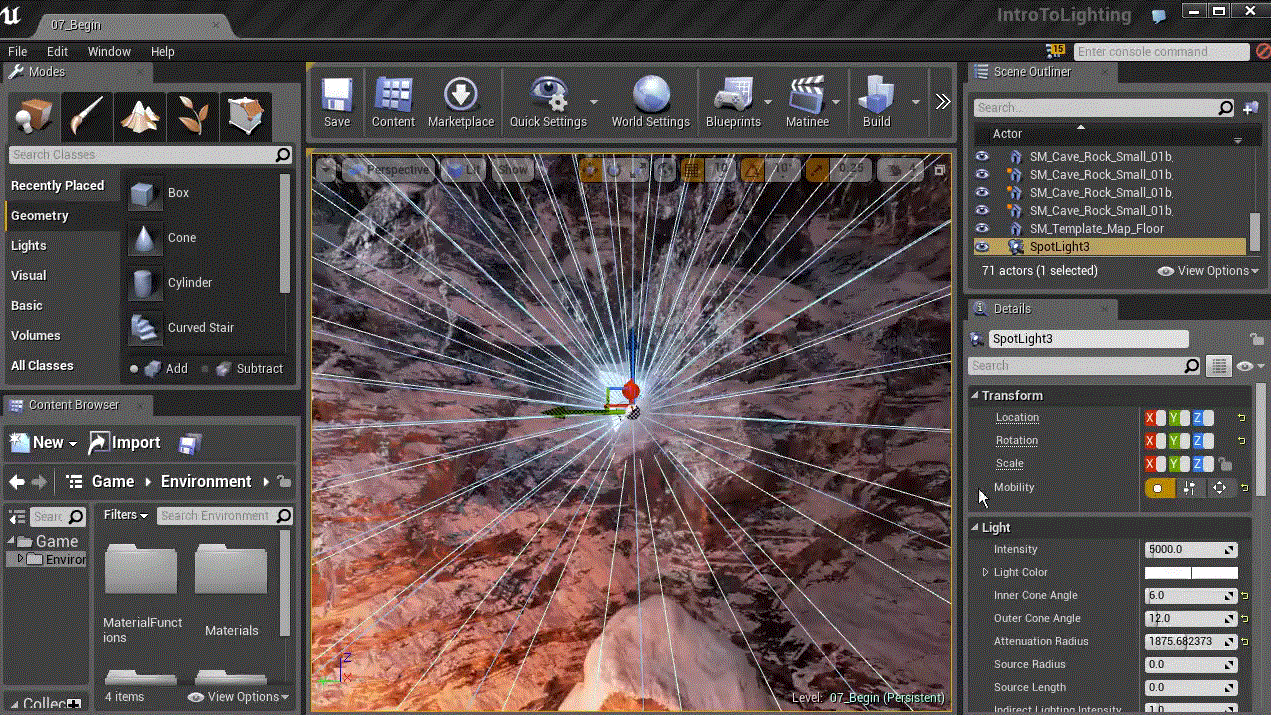This screenshot has height=715, width=1271.
Task: Click the Save toolbar icon
Action: (337, 103)
